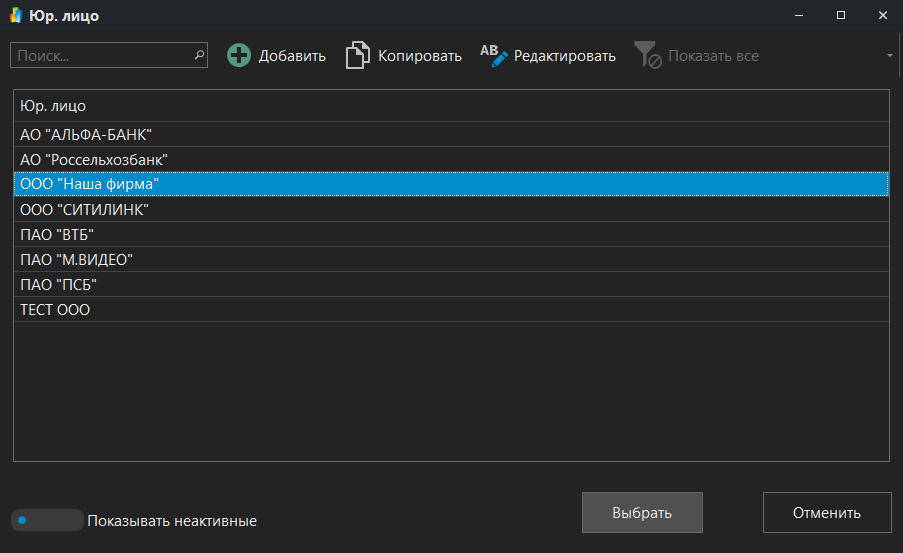The height and width of the screenshot is (553, 903).
Task: Toggle the Показывать неактивные switch
Action: click(46, 520)
